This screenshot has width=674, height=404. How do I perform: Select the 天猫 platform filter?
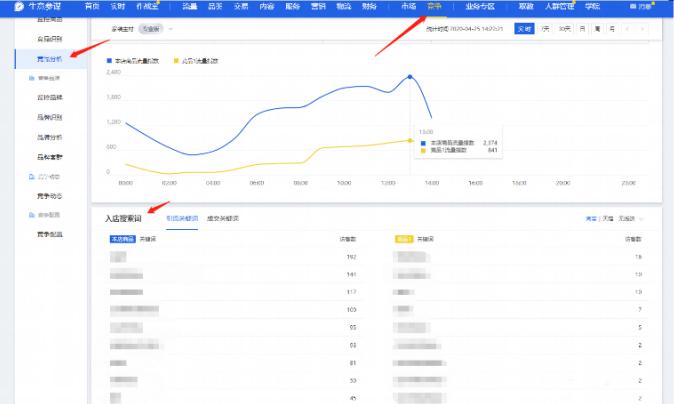click(x=608, y=219)
